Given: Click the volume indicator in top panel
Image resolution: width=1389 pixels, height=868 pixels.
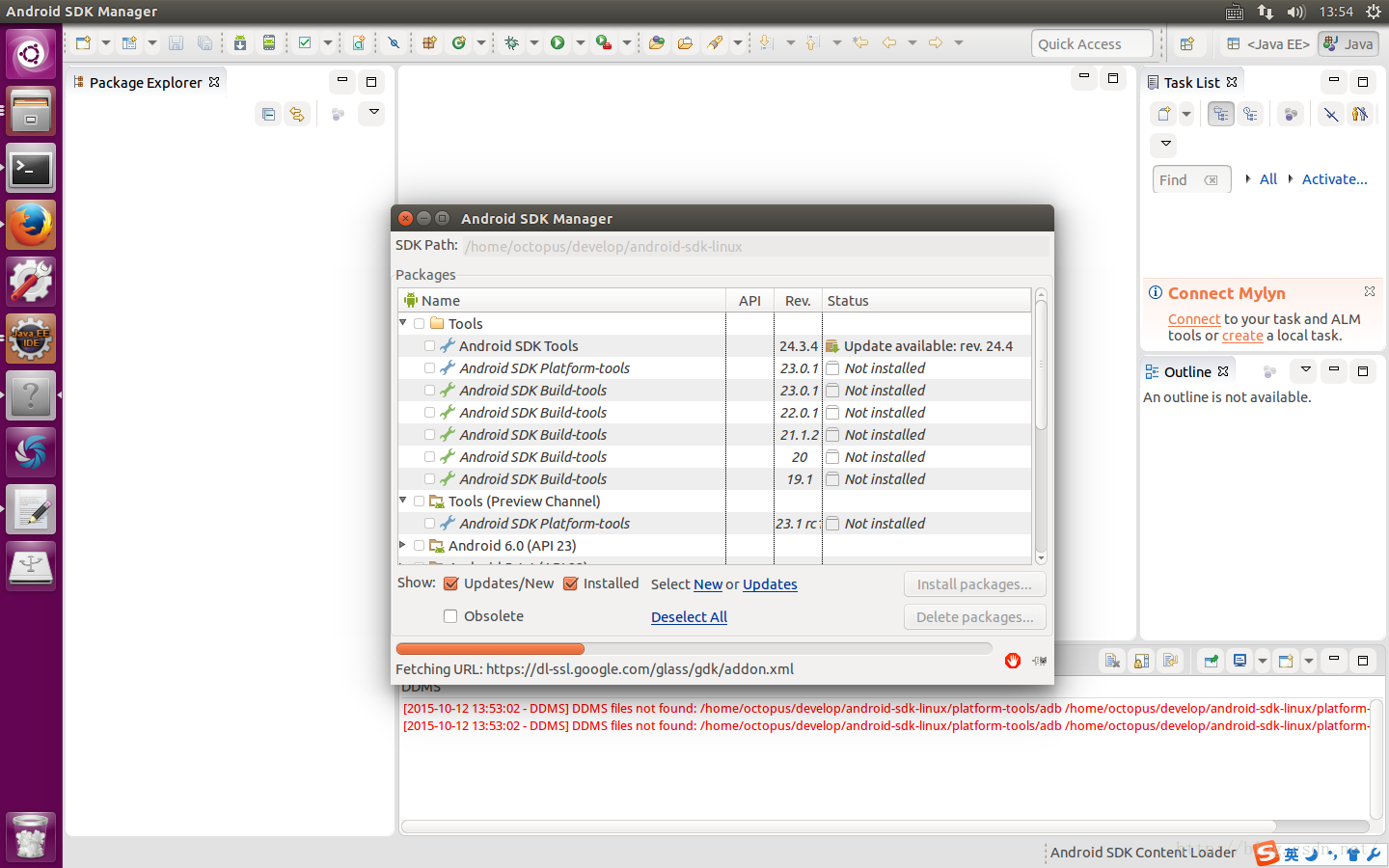Looking at the screenshot, I should pyautogui.click(x=1295, y=12).
